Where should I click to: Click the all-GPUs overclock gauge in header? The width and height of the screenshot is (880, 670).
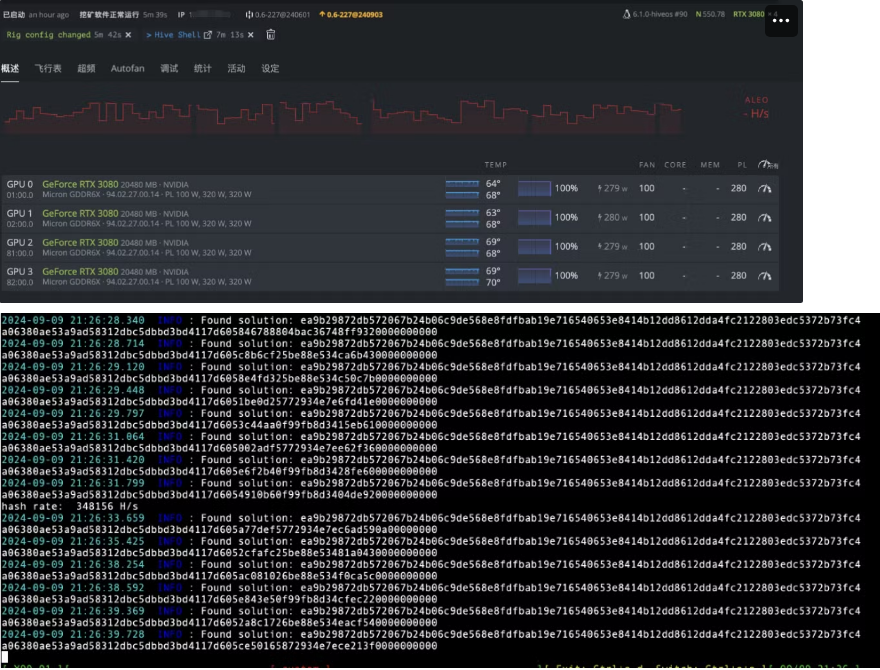click(x=767, y=164)
